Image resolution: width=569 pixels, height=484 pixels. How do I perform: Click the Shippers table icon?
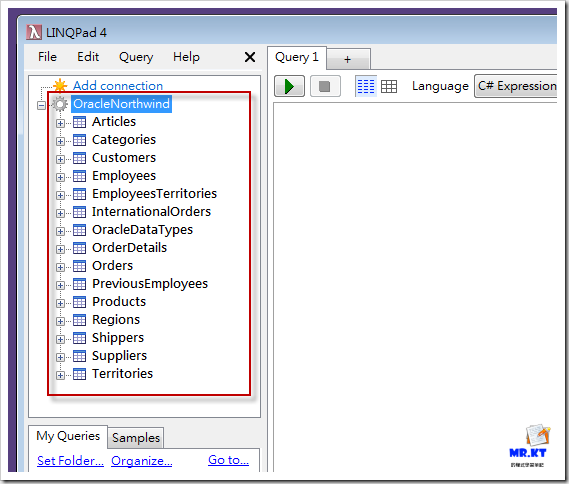pos(79,338)
